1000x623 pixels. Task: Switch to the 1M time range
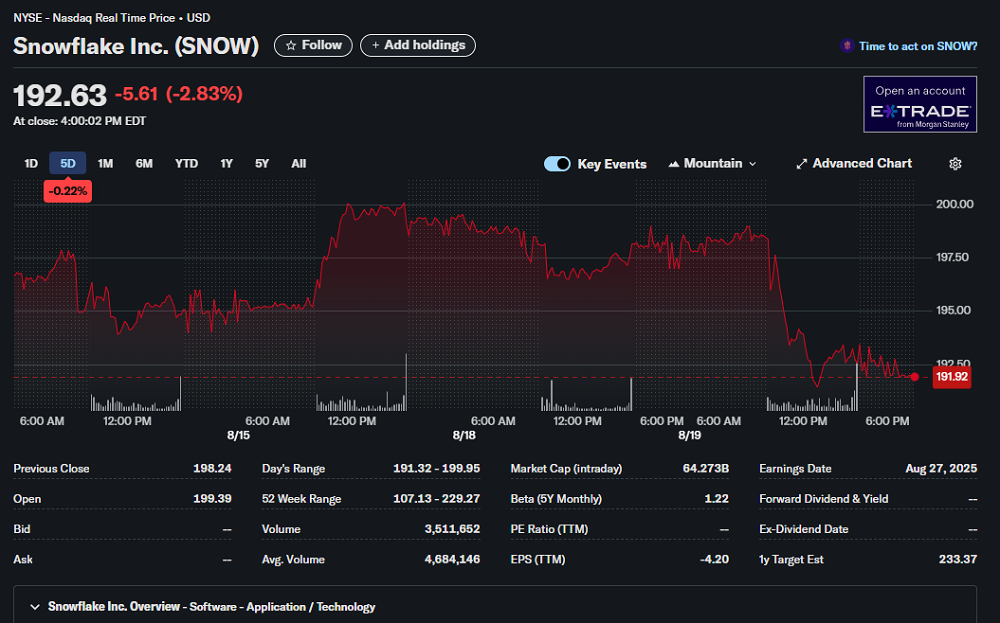point(105,164)
